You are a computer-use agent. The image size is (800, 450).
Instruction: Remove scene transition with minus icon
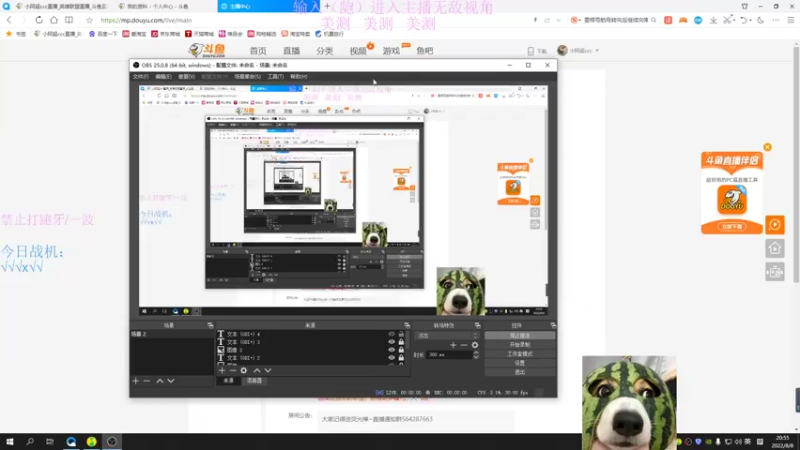coord(464,345)
